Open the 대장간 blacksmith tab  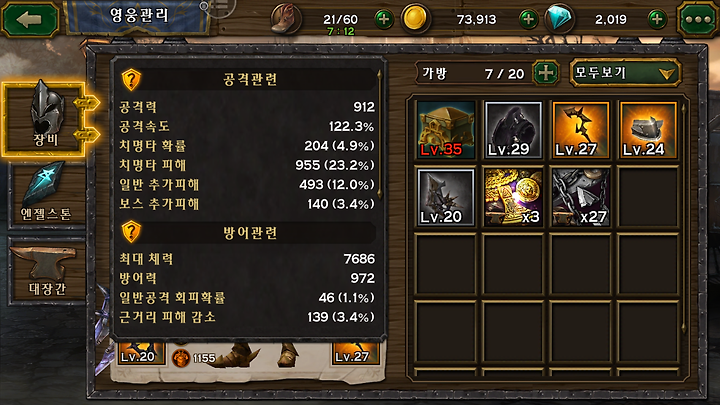pyautogui.click(x=47, y=271)
